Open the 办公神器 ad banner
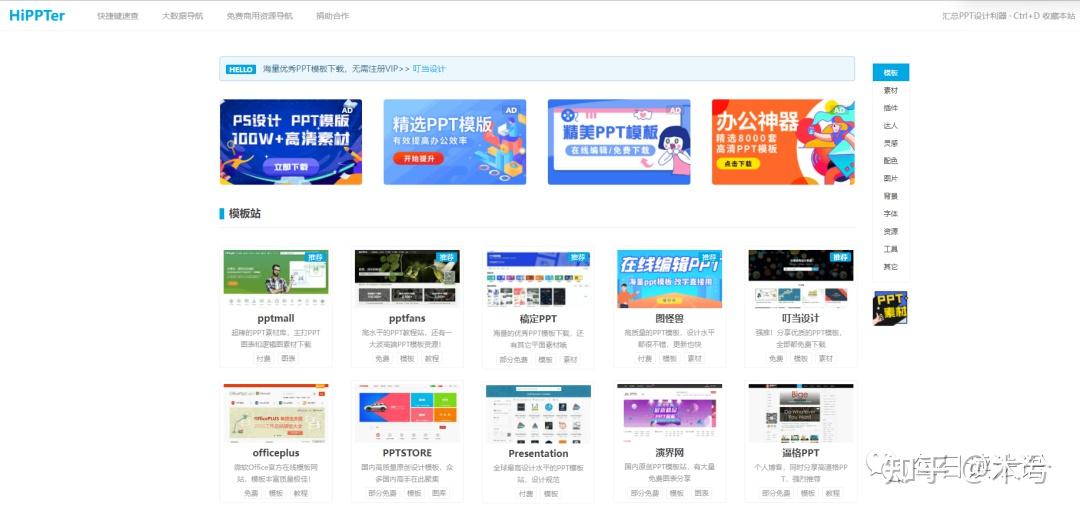1080x514 pixels. (x=783, y=142)
